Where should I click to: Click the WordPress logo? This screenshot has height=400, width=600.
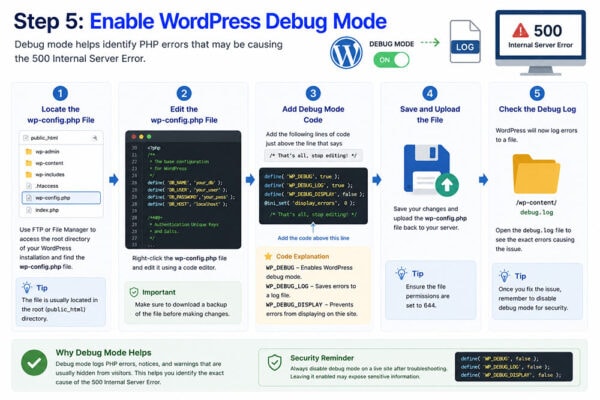pos(346,53)
